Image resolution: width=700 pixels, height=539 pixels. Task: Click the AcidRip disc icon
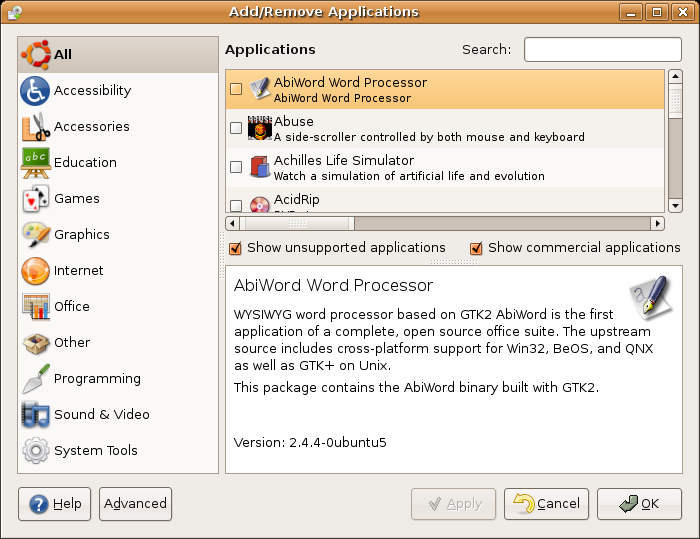coord(259,205)
